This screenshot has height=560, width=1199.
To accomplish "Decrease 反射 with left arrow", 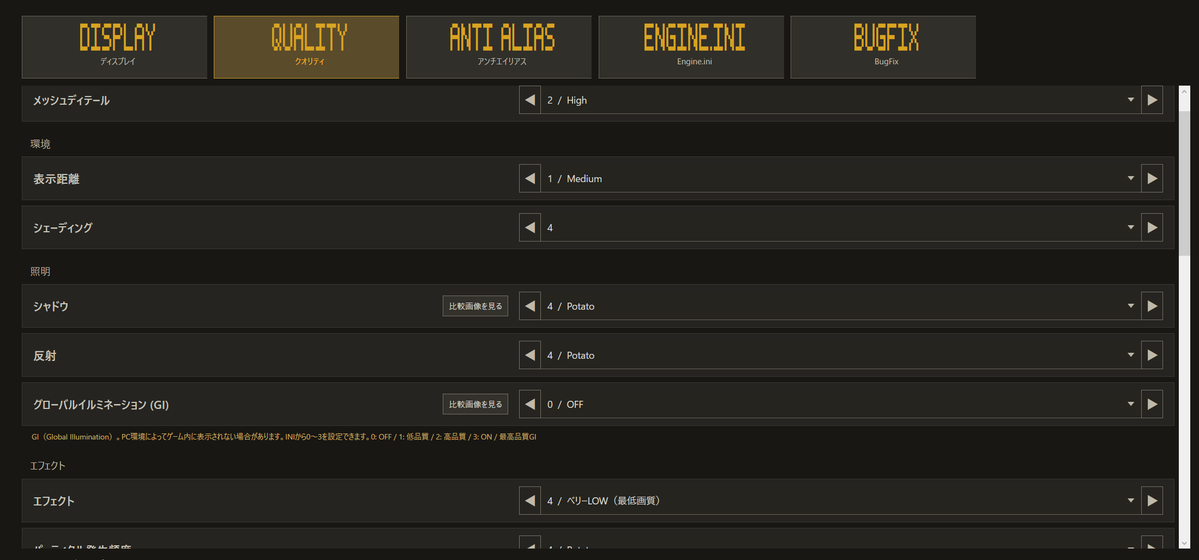I will coord(530,355).
